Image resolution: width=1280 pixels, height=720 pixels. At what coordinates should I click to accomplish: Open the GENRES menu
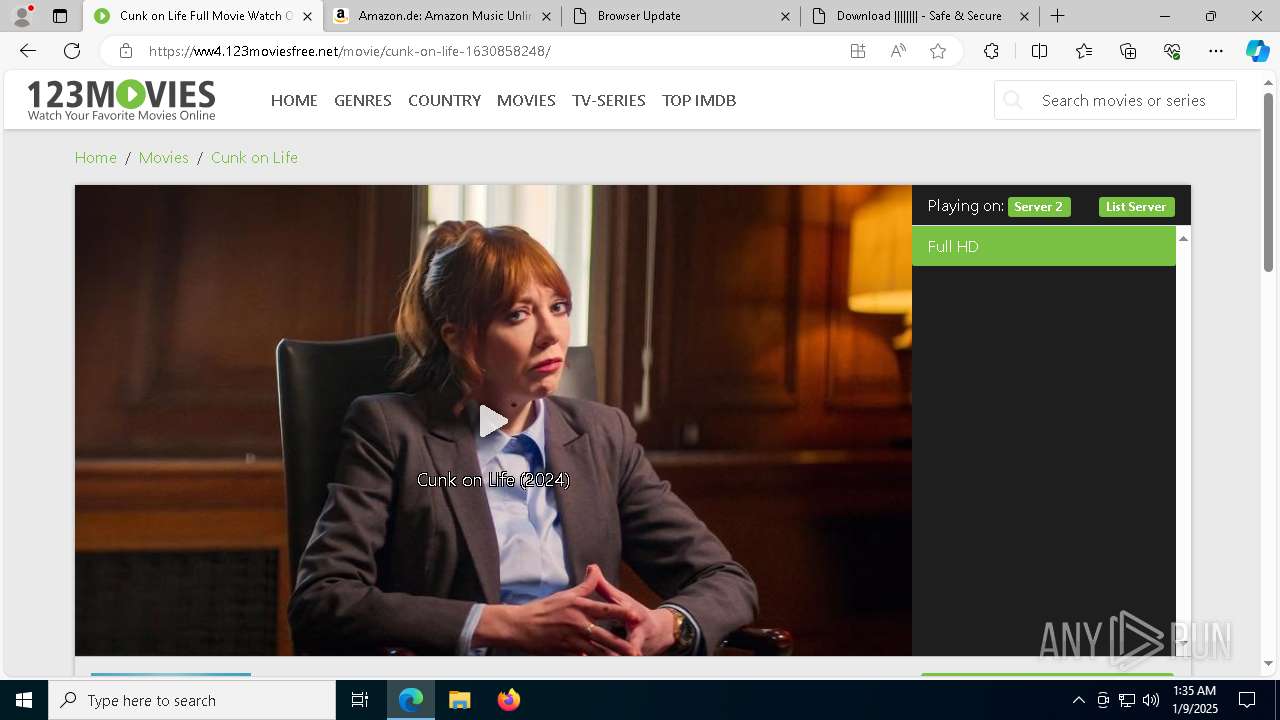pyautogui.click(x=363, y=100)
